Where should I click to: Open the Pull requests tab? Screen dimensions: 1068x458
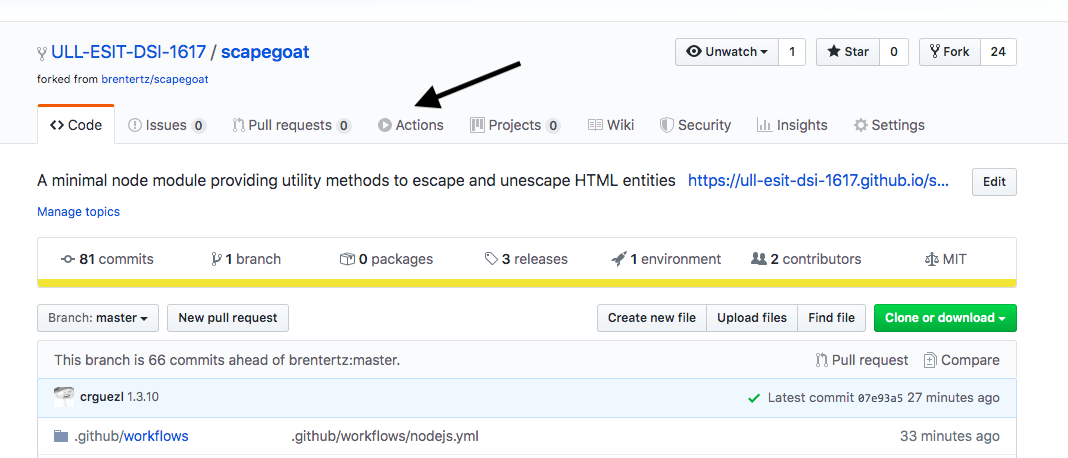tap(292, 125)
